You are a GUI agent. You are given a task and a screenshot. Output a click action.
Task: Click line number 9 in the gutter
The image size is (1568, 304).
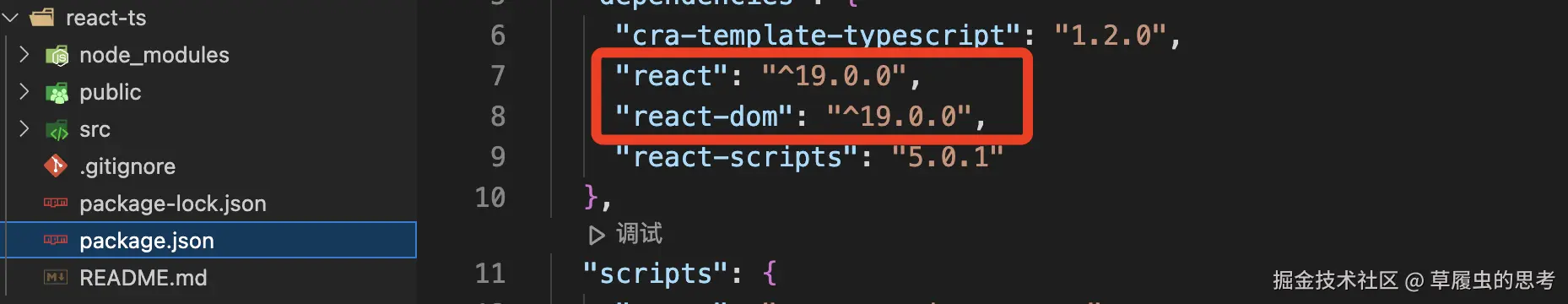pos(498,157)
